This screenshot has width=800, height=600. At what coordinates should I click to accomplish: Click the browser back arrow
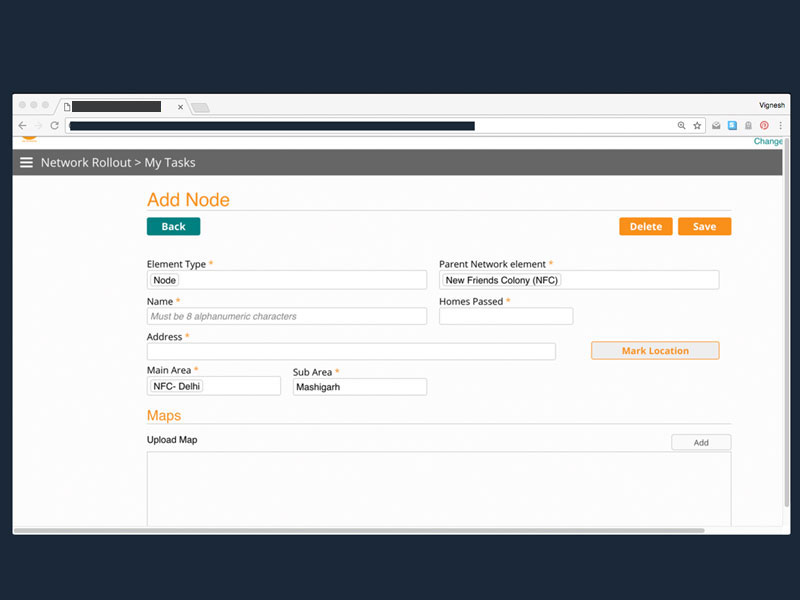tap(23, 126)
